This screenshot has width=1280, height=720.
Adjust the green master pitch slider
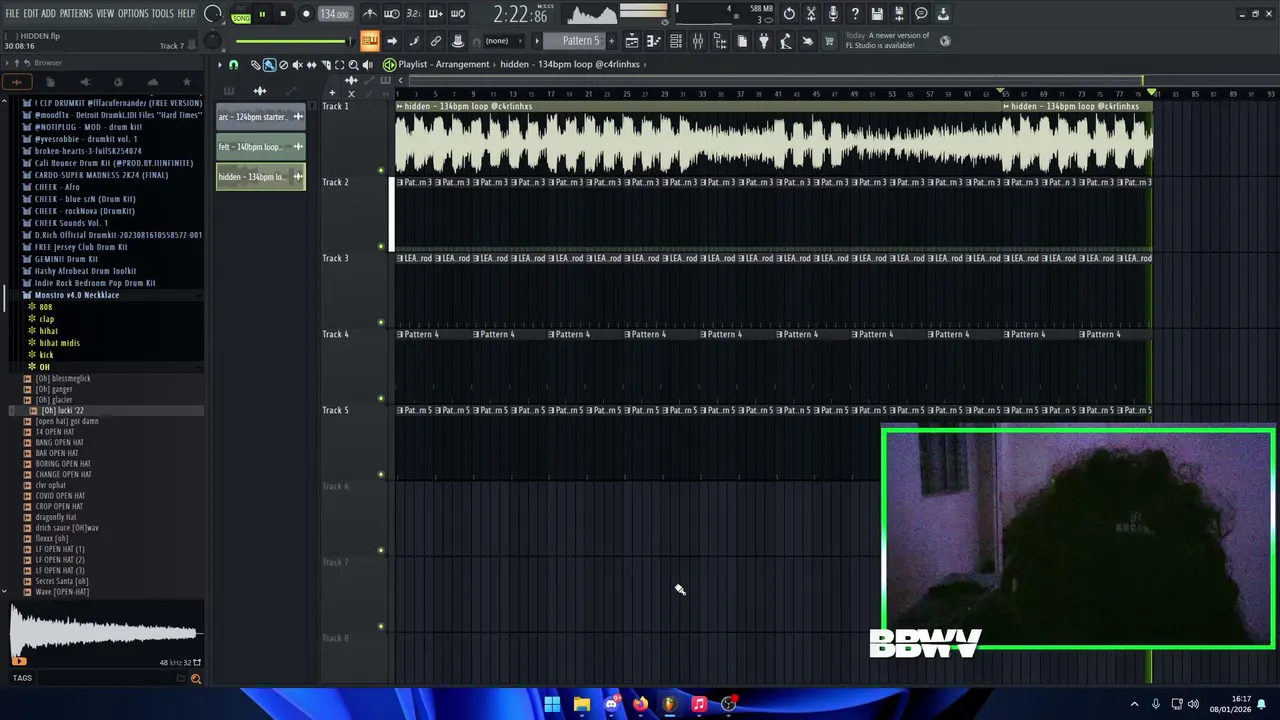(x=293, y=41)
